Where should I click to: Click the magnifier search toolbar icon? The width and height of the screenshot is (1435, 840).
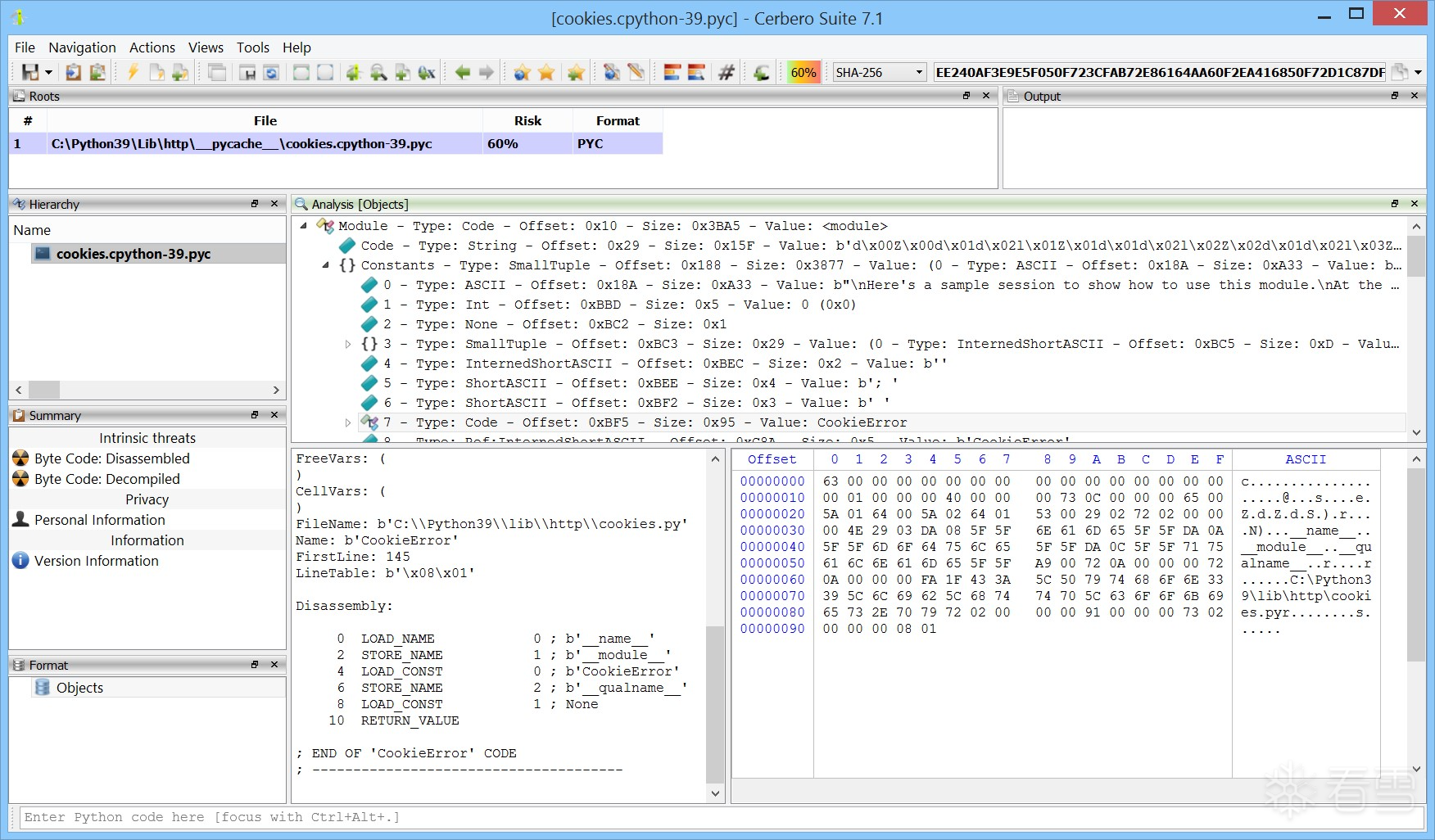pos(378,73)
